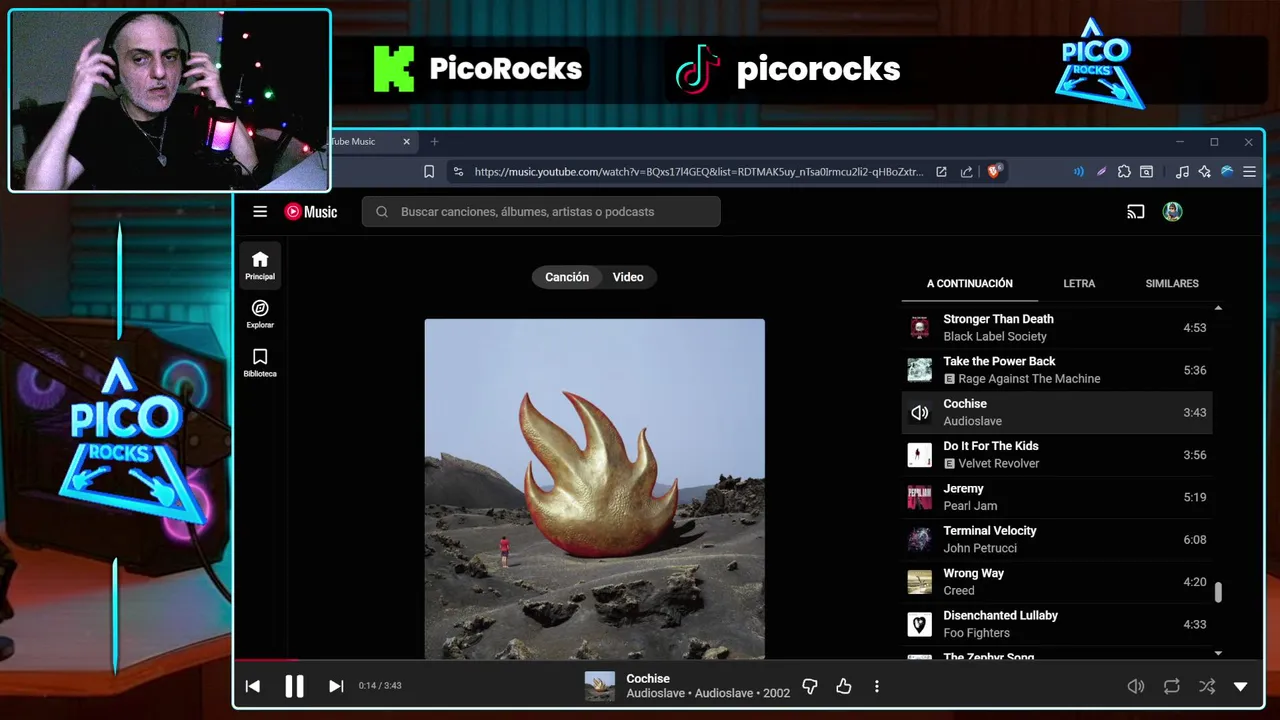Play Stronger Than Death from queue
Viewport: 1280px width, 720px height.
pyautogui.click(x=1057, y=327)
